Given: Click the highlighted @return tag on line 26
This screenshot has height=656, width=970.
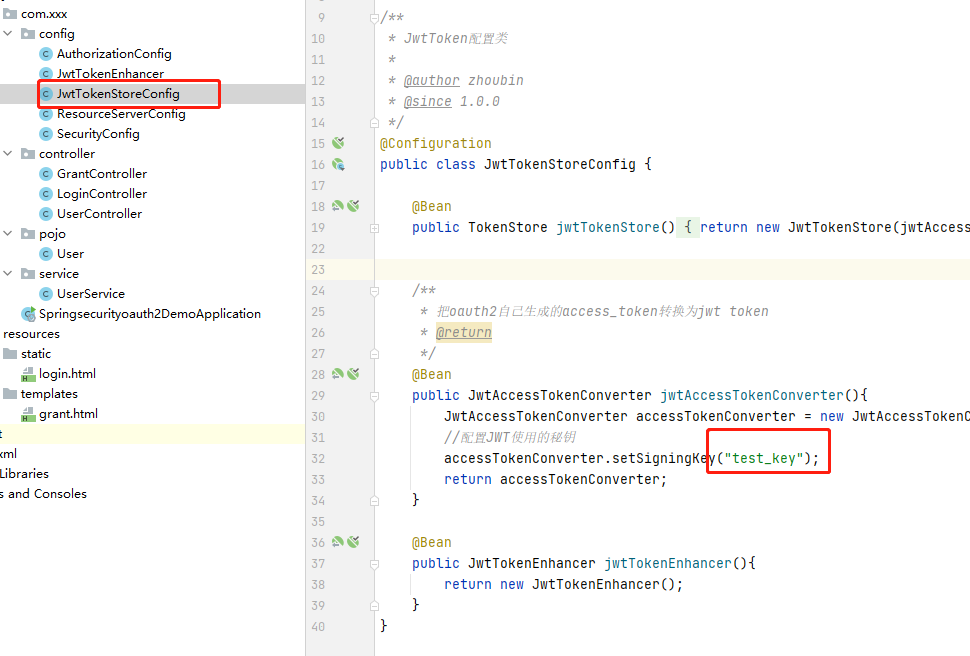Looking at the screenshot, I should [464, 332].
